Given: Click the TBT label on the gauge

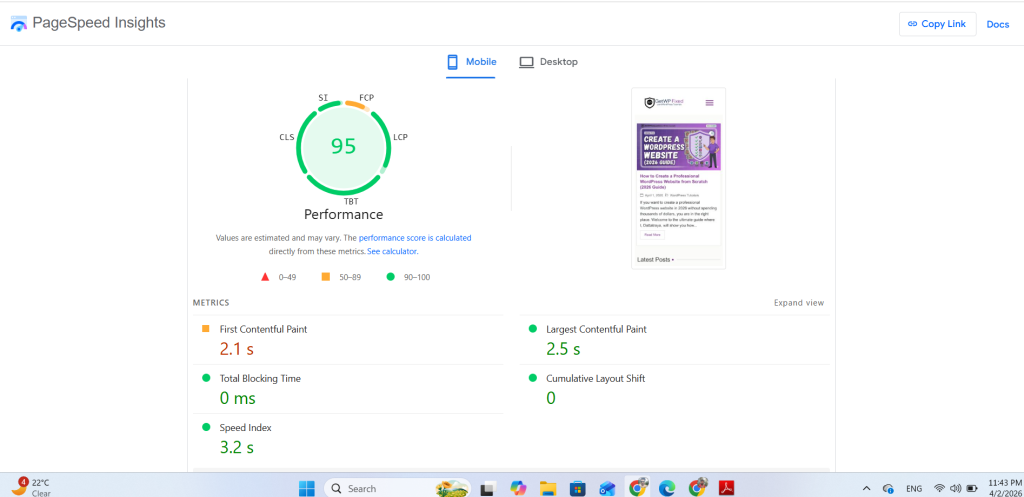Looking at the screenshot, I should 351,201.
